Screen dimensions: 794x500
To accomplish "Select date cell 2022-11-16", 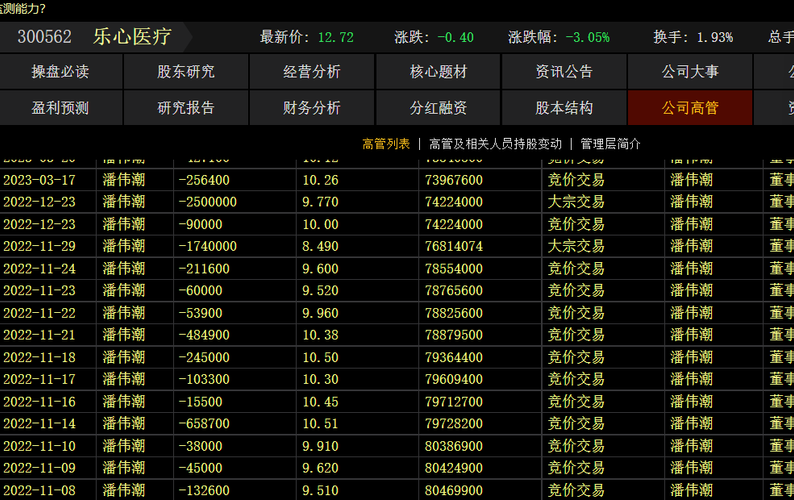I will pyautogui.click(x=39, y=402).
